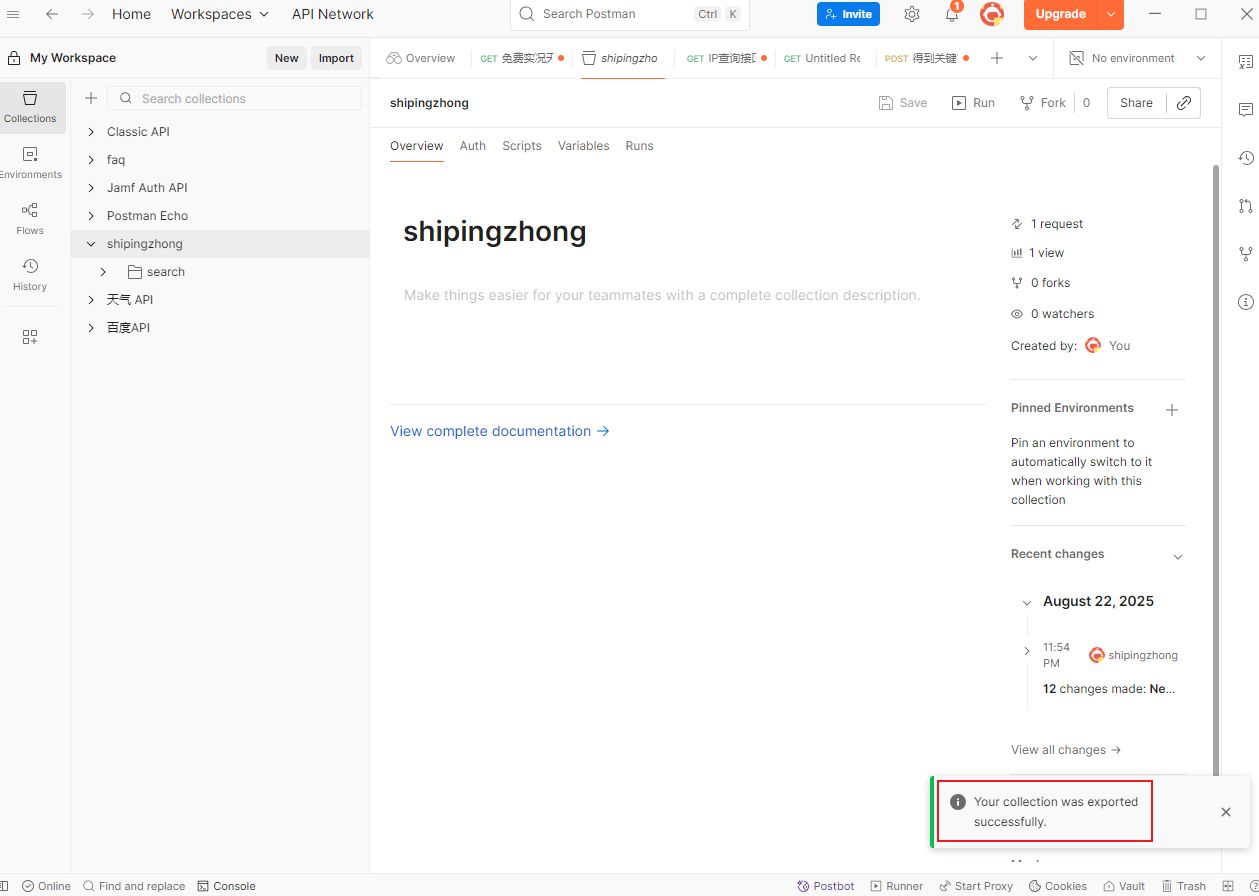Open Postbot in the status bar
This screenshot has width=1259, height=896.
pyautogui.click(x=826, y=886)
